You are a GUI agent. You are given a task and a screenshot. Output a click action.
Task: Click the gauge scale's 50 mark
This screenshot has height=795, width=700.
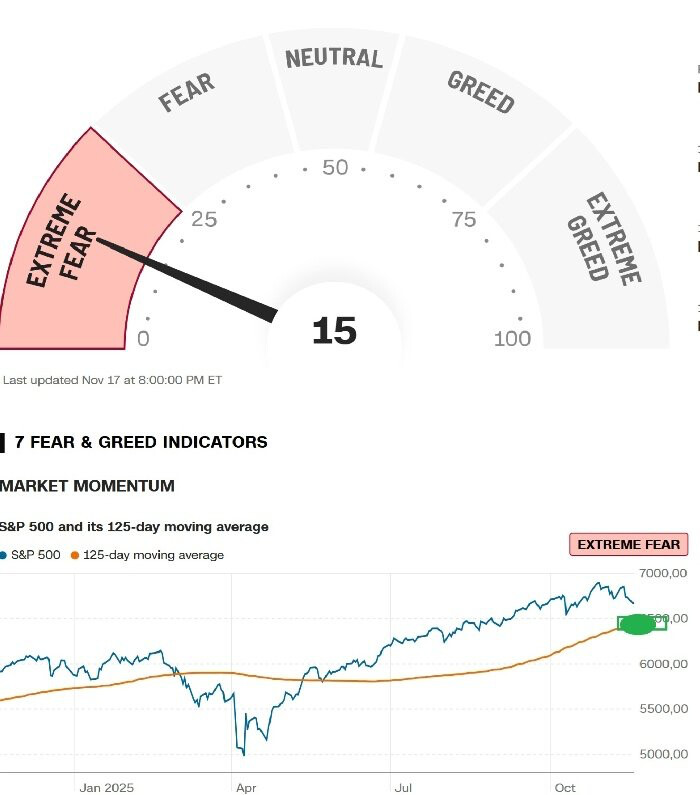(x=335, y=168)
